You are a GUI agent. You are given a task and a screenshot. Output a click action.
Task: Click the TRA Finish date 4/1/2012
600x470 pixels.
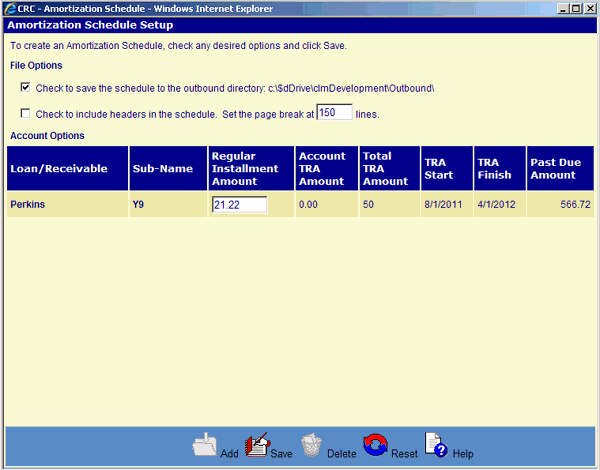coord(496,204)
